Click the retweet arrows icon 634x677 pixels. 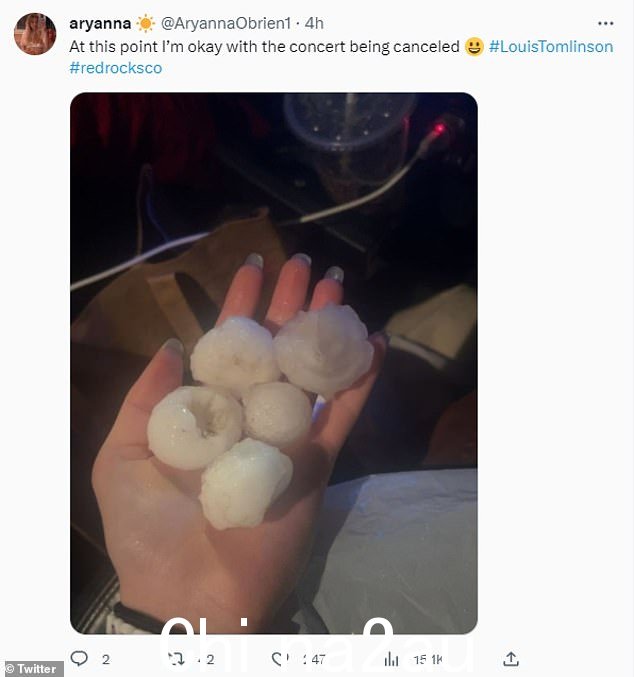[x=176, y=659]
